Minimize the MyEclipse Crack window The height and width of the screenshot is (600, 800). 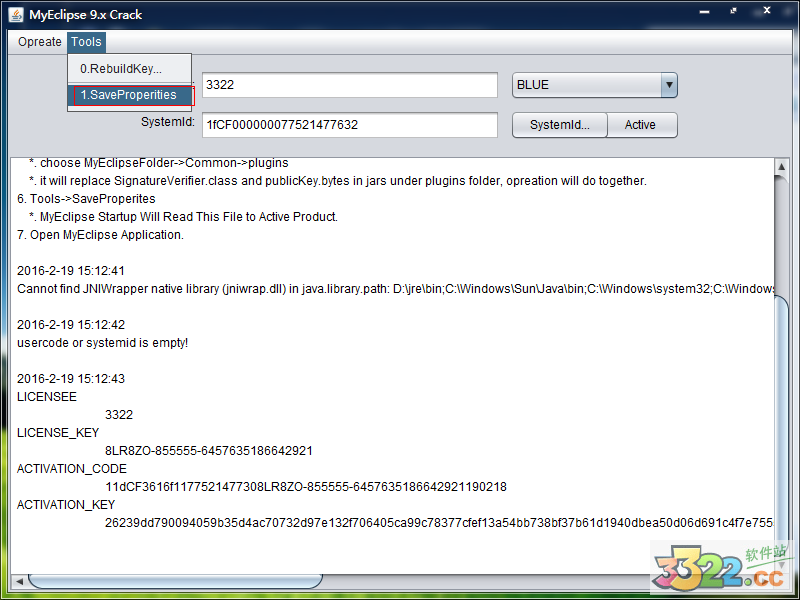click(x=705, y=11)
